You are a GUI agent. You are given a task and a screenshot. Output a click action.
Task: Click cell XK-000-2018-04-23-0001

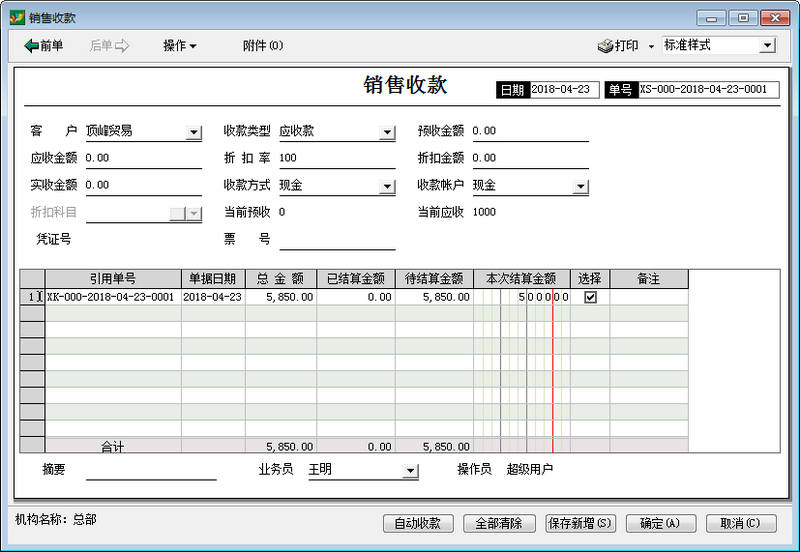point(113,297)
